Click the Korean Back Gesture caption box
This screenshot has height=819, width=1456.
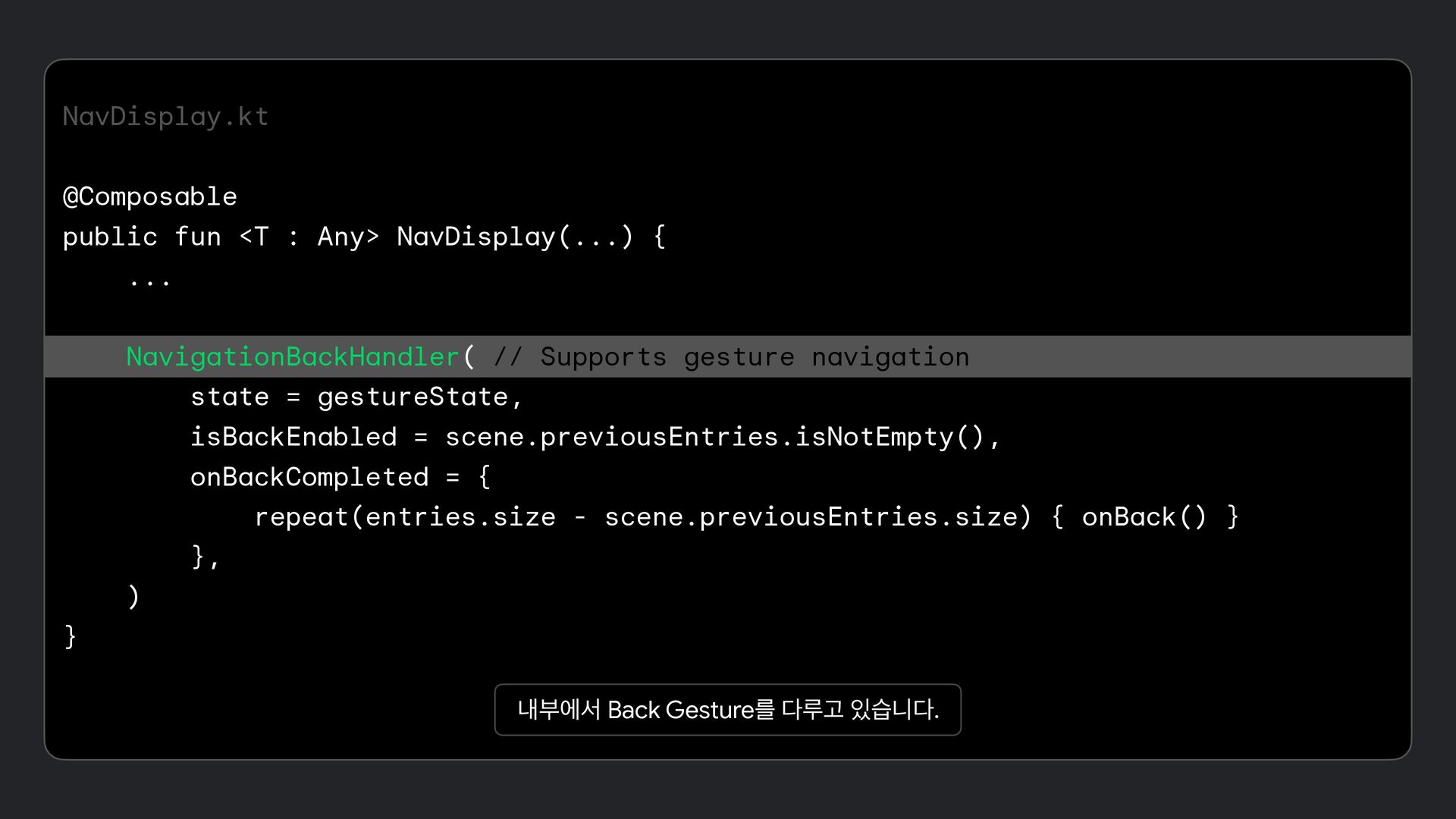tap(727, 710)
